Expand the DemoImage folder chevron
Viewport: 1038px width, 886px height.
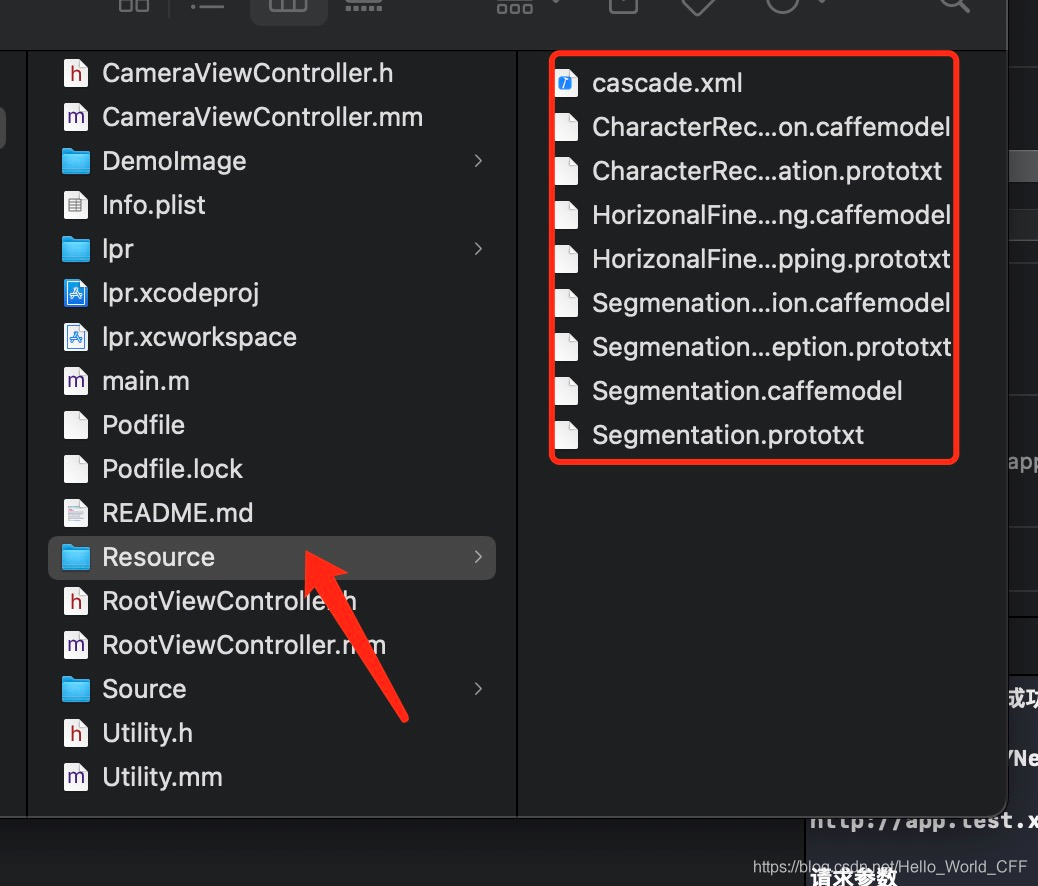(478, 161)
